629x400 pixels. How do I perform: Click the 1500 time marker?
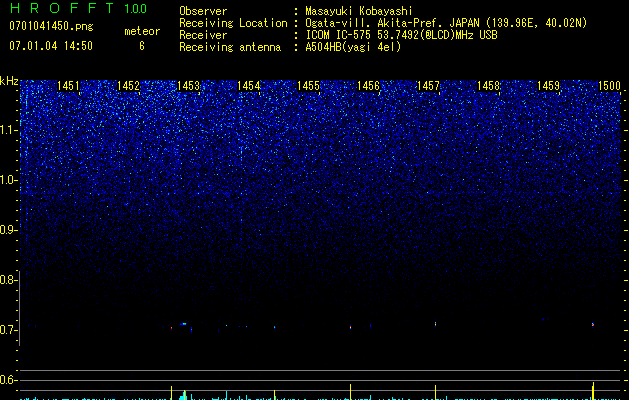609,86
